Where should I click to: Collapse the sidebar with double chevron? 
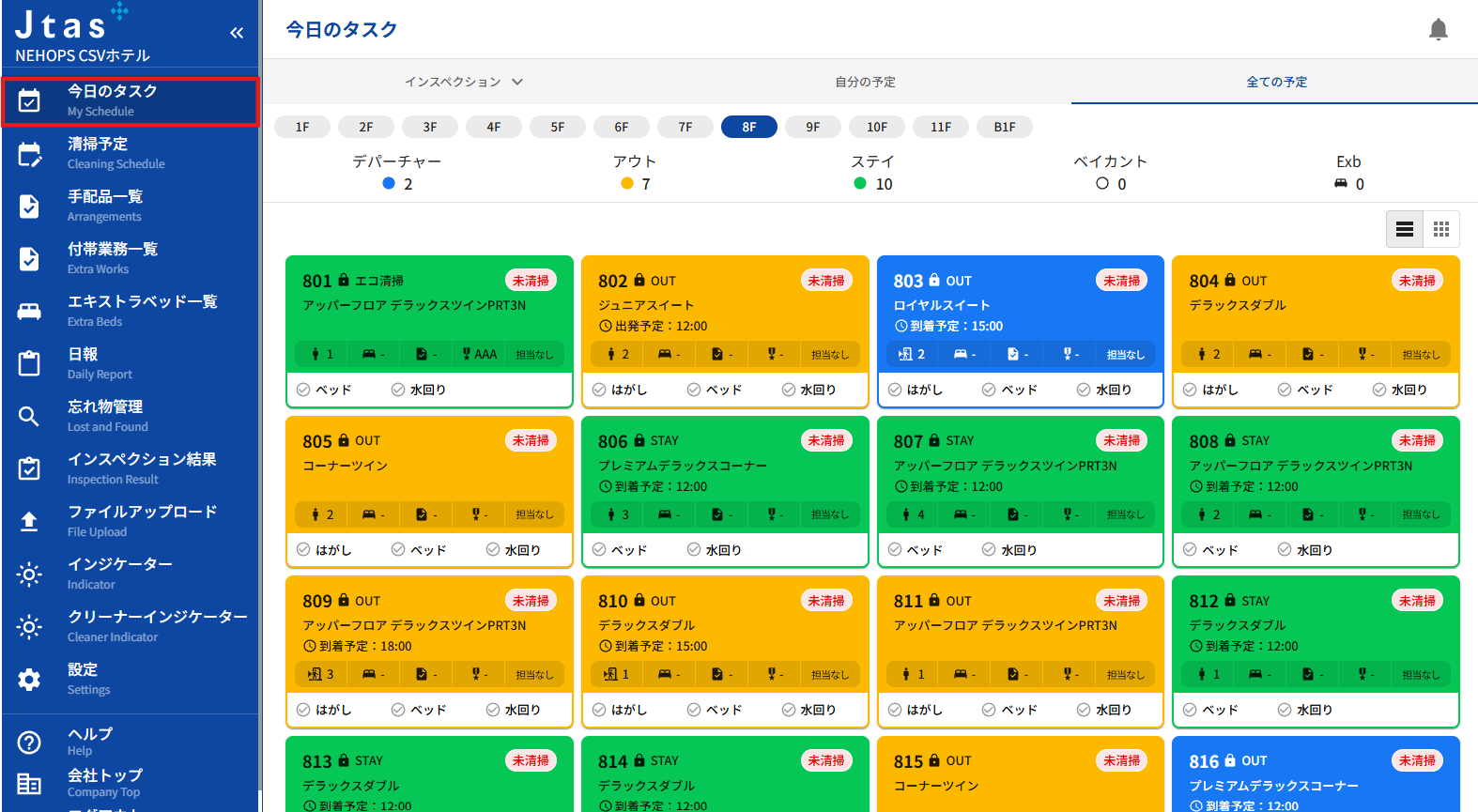[237, 33]
